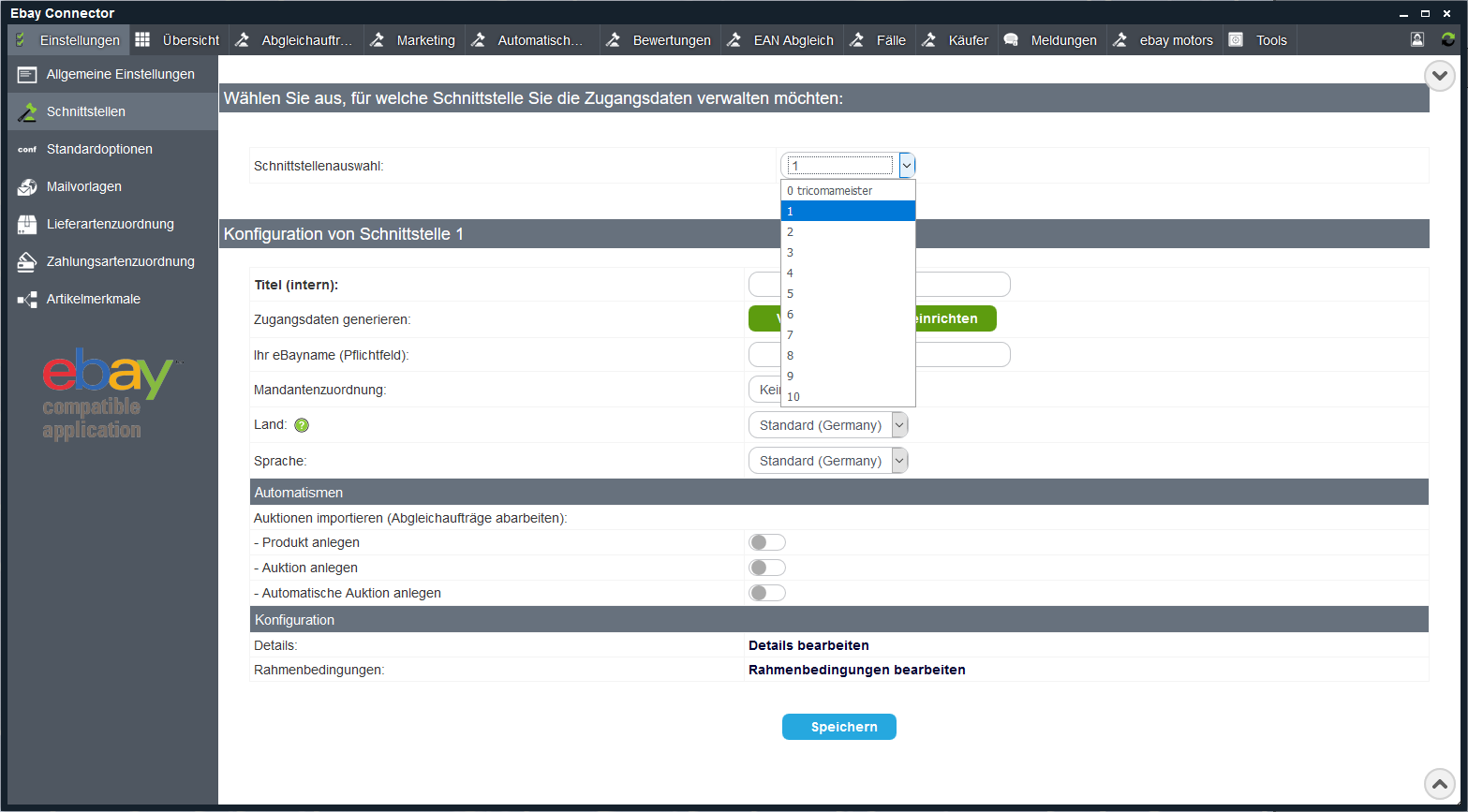Select option 5 in Schnittstellenauswahl list
The height and width of the screenshot is (812, 1468).
tap(847, 294)
